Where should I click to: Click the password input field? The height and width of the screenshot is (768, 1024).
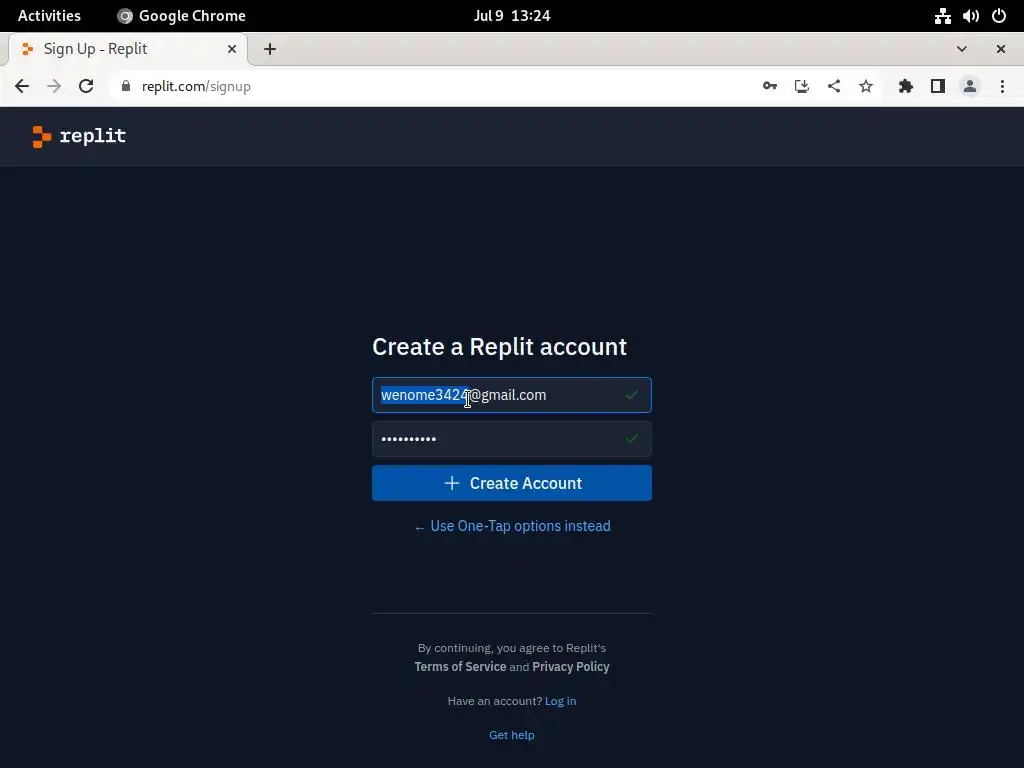click(x=512, y=439)
